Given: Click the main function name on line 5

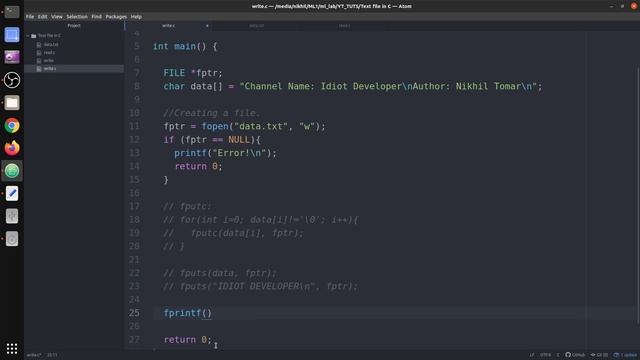Looking at the screenshot, I should 185,47.
